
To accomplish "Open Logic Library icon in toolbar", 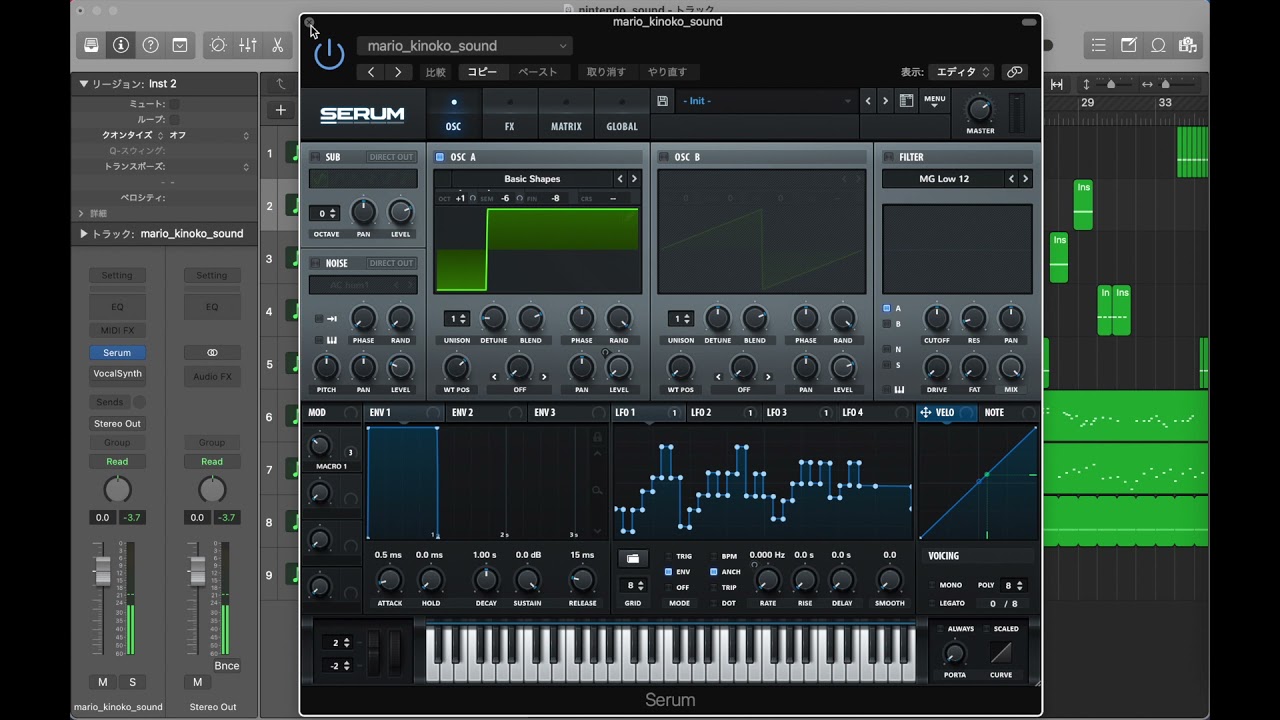I will tap(91, 45).
